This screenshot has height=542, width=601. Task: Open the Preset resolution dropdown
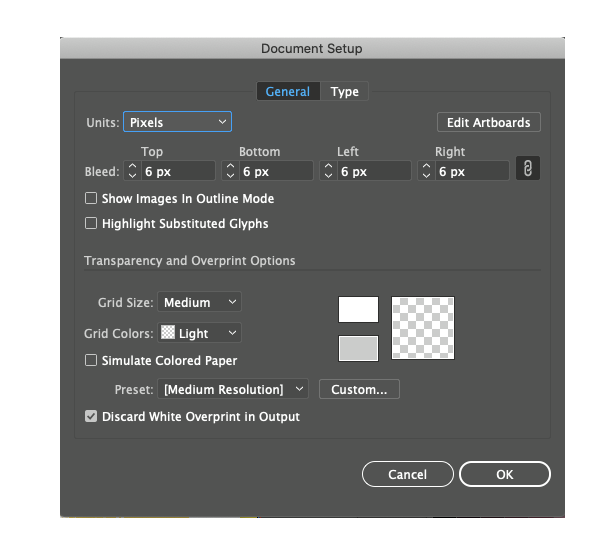(x=234, y=389)
